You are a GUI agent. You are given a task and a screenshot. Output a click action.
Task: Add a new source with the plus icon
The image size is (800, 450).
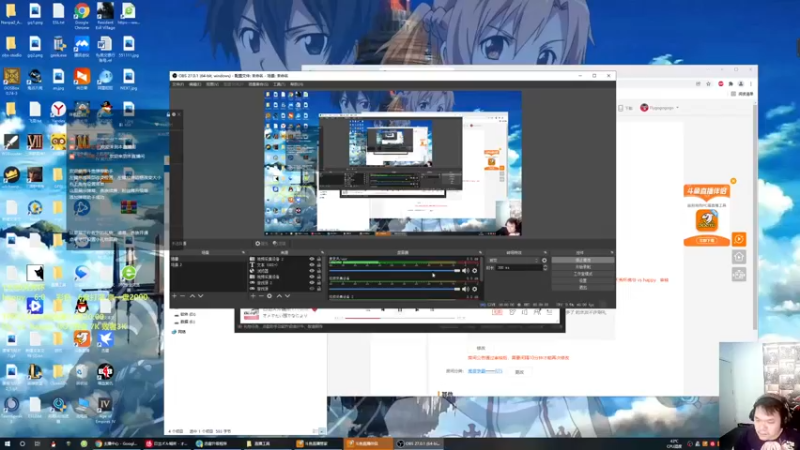click(253, 296)
